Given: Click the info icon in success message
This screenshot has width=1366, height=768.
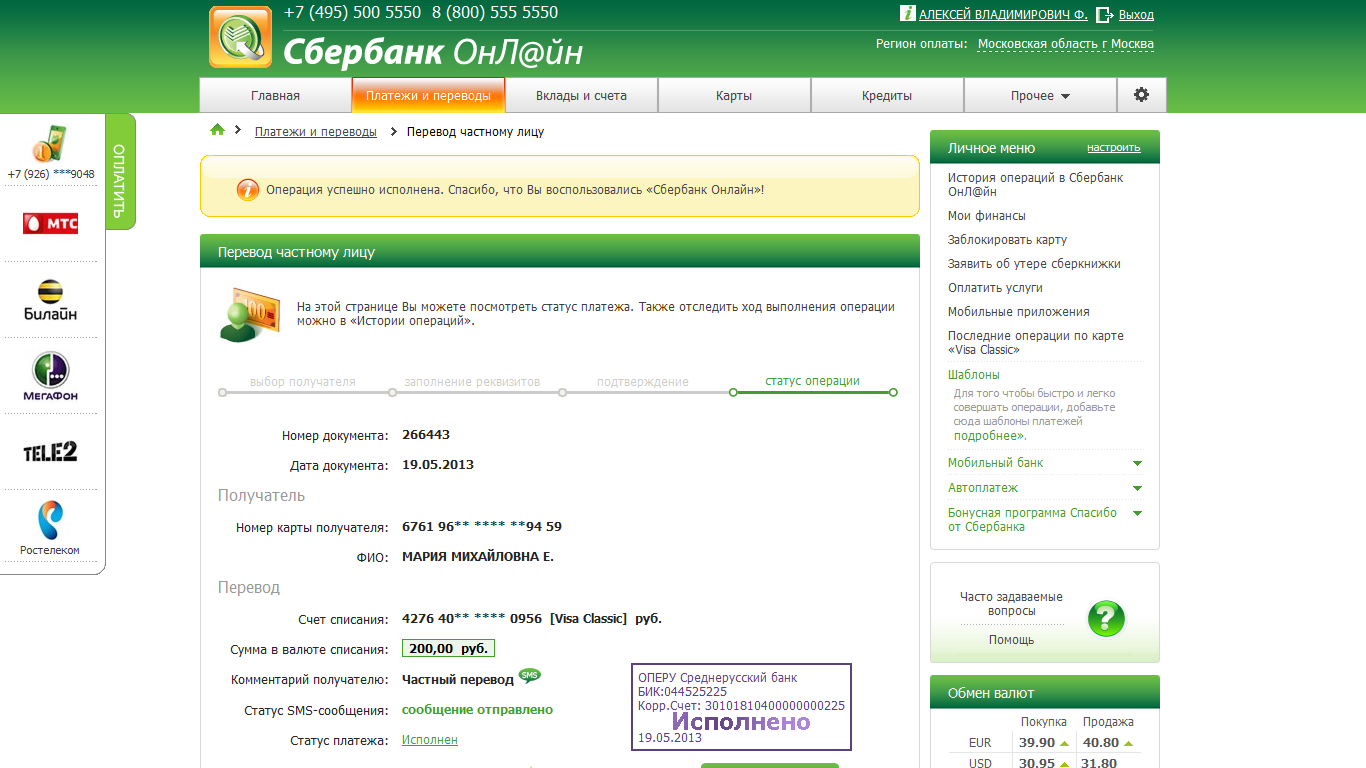Looking at the screenshot, I should [x=247, y=189].
